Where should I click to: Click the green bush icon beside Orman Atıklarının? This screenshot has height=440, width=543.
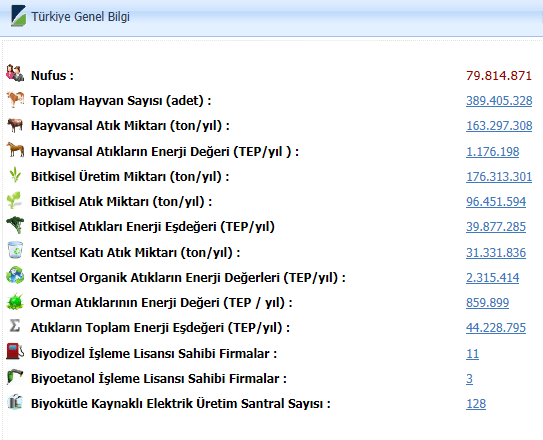point(15,301)
